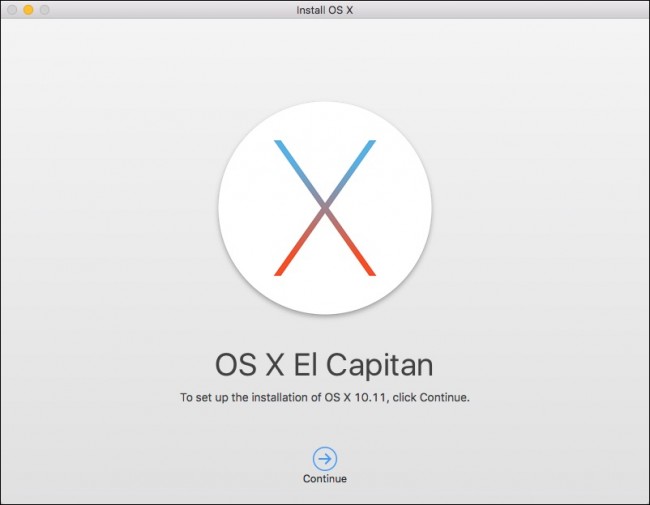
Task: Minimize the Install OS X window
Action: [x=28, y=10]
